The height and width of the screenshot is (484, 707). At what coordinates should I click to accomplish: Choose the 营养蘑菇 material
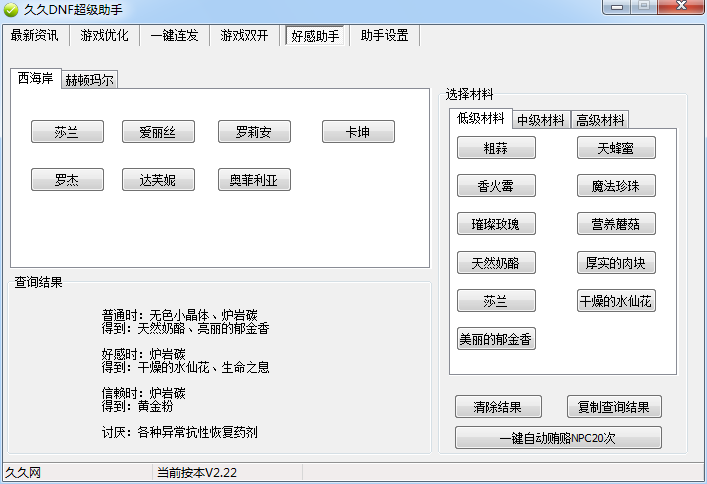616,224
